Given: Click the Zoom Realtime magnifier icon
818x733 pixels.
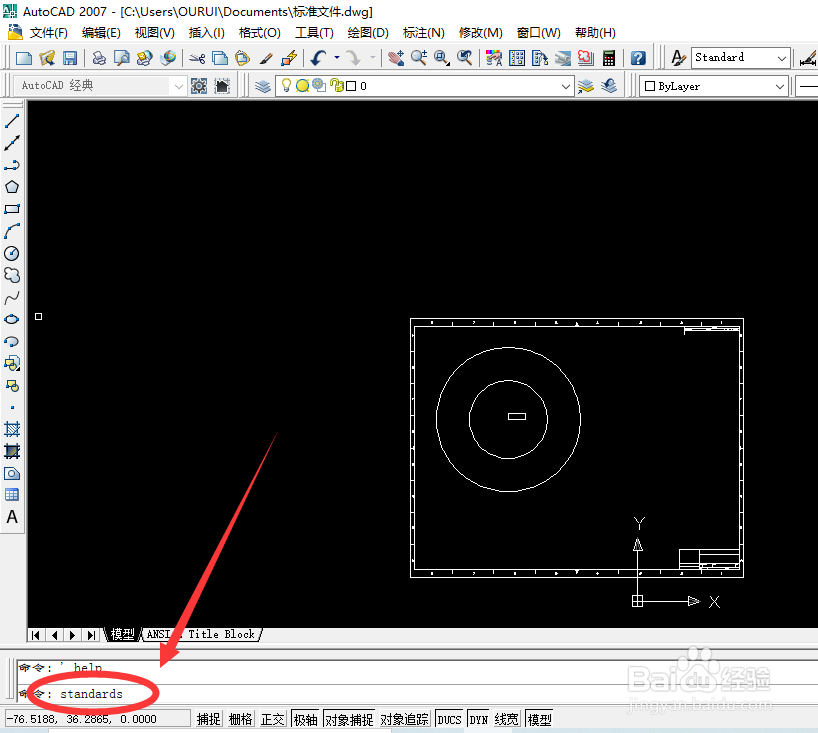Looking at the screenshot, I should pos(419,58).
